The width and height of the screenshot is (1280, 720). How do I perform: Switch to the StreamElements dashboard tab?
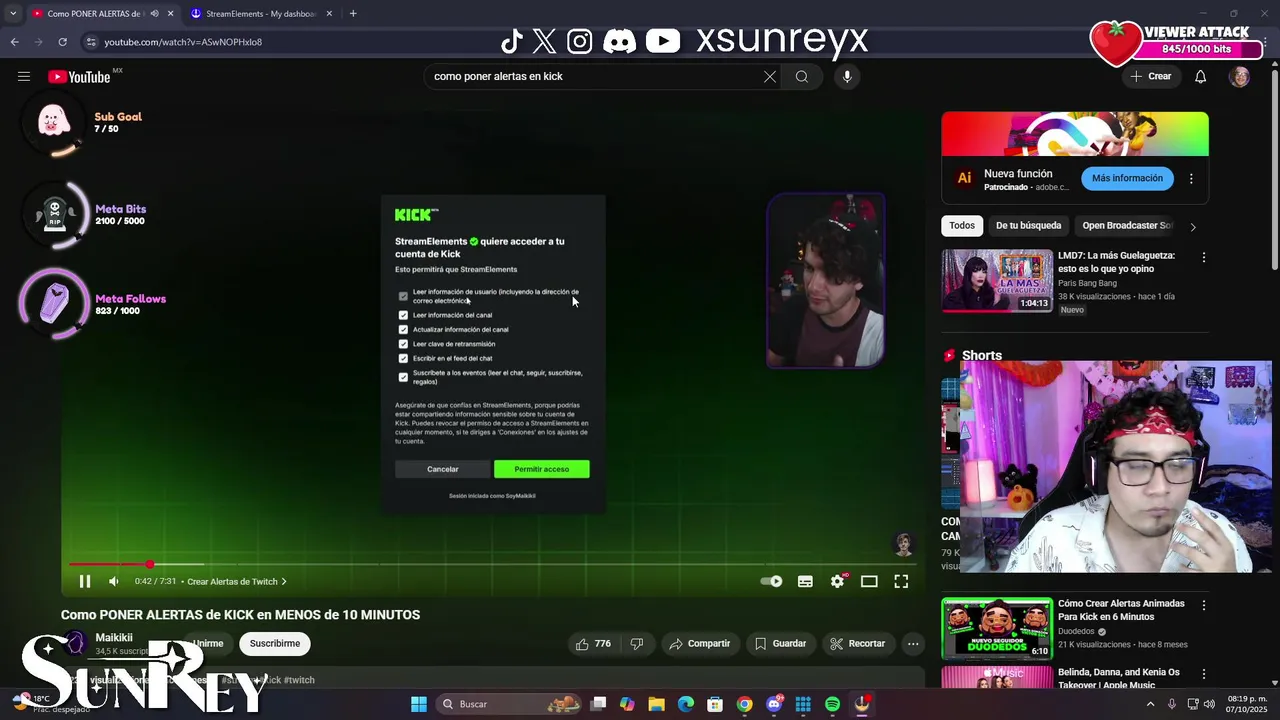coord(262,14)
